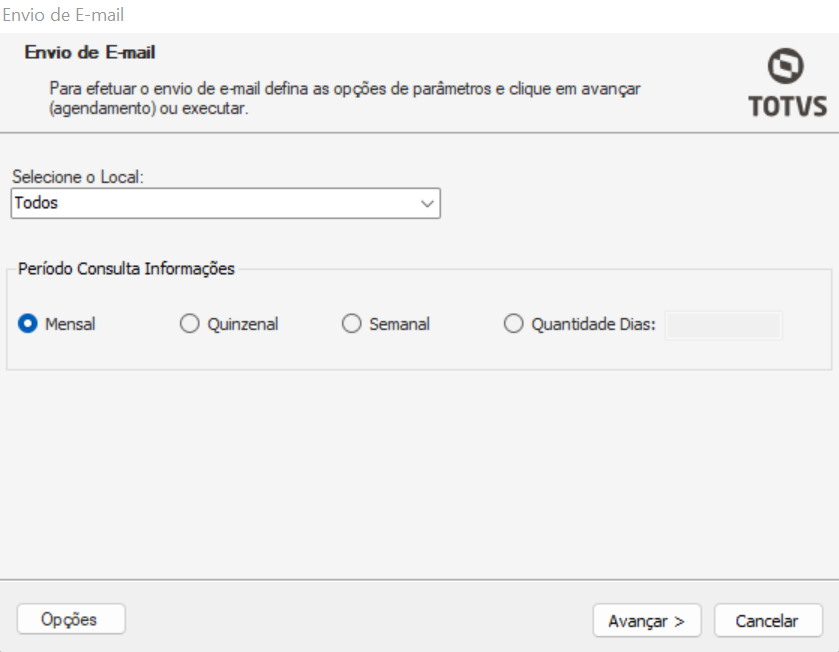Click the Período Consulta Informações group title

click(x=126, y=268)
